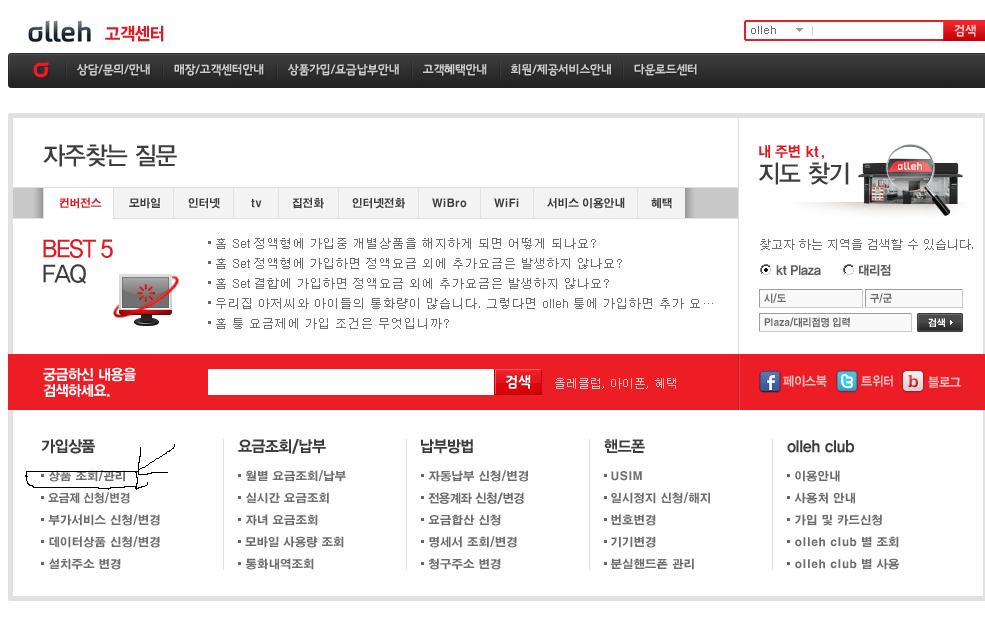Open 번호변경 link

point(633,520)
